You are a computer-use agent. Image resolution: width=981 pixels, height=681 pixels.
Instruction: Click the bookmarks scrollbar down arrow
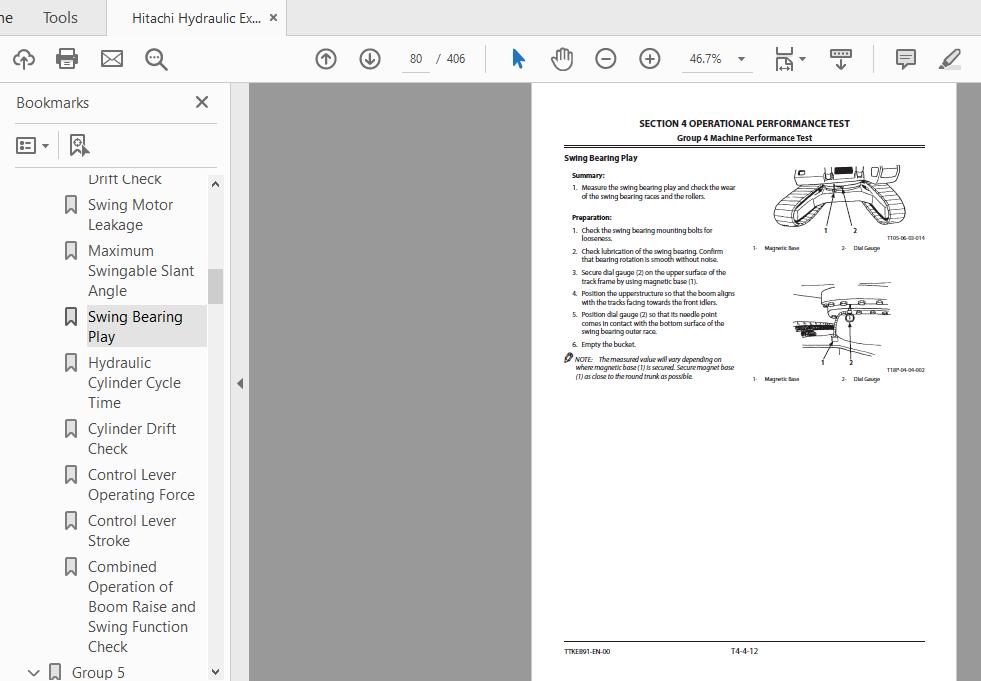pos(215,672)
